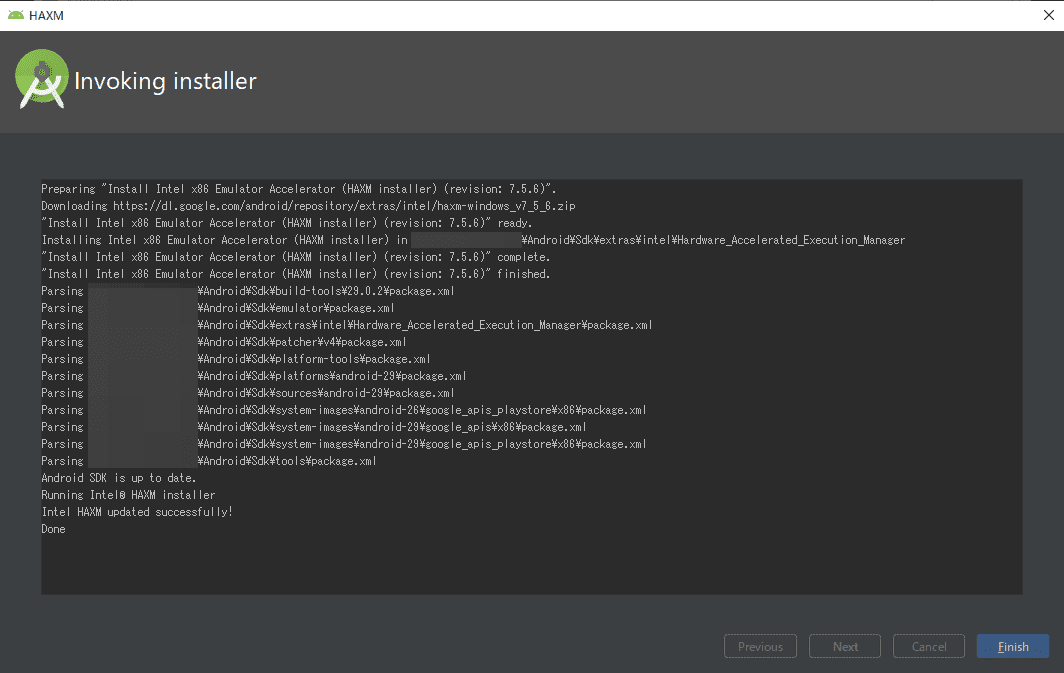Click the Previous button

(761, 647)
